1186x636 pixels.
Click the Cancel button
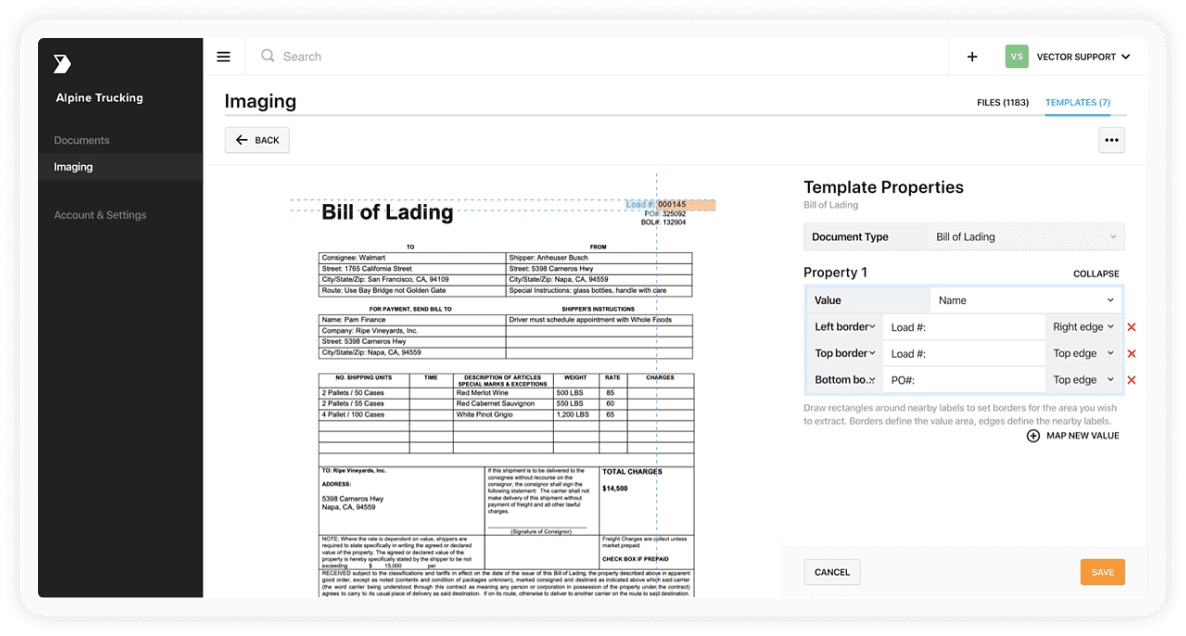tap(832, 572)
